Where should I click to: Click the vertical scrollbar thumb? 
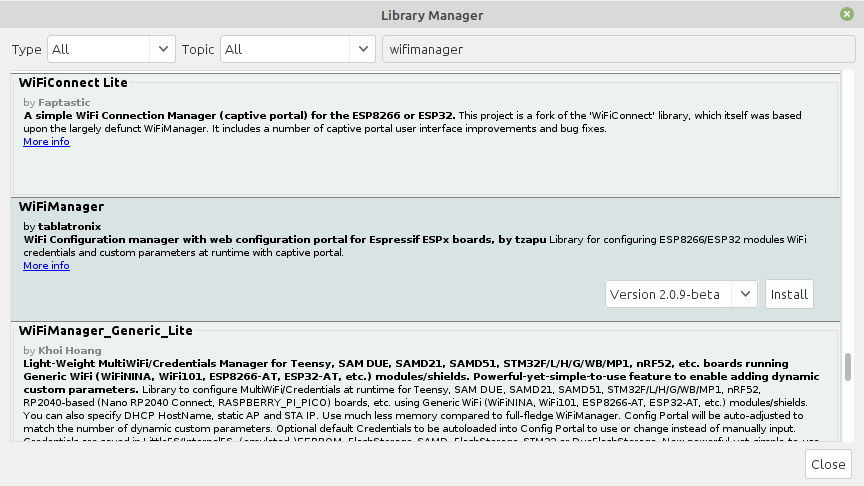pos(847,367)
